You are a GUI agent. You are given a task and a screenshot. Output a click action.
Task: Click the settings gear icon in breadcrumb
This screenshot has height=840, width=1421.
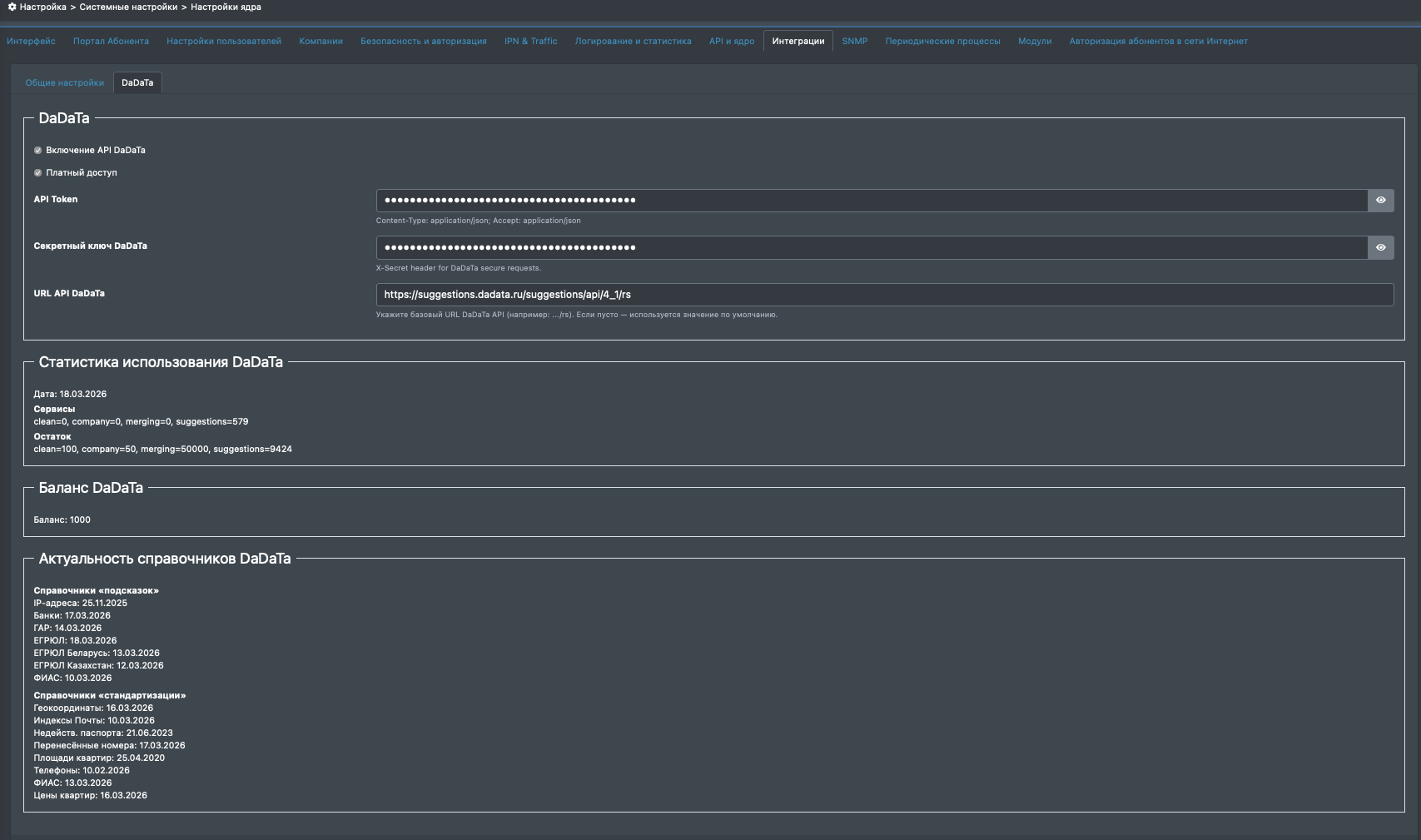pos(12,7)
